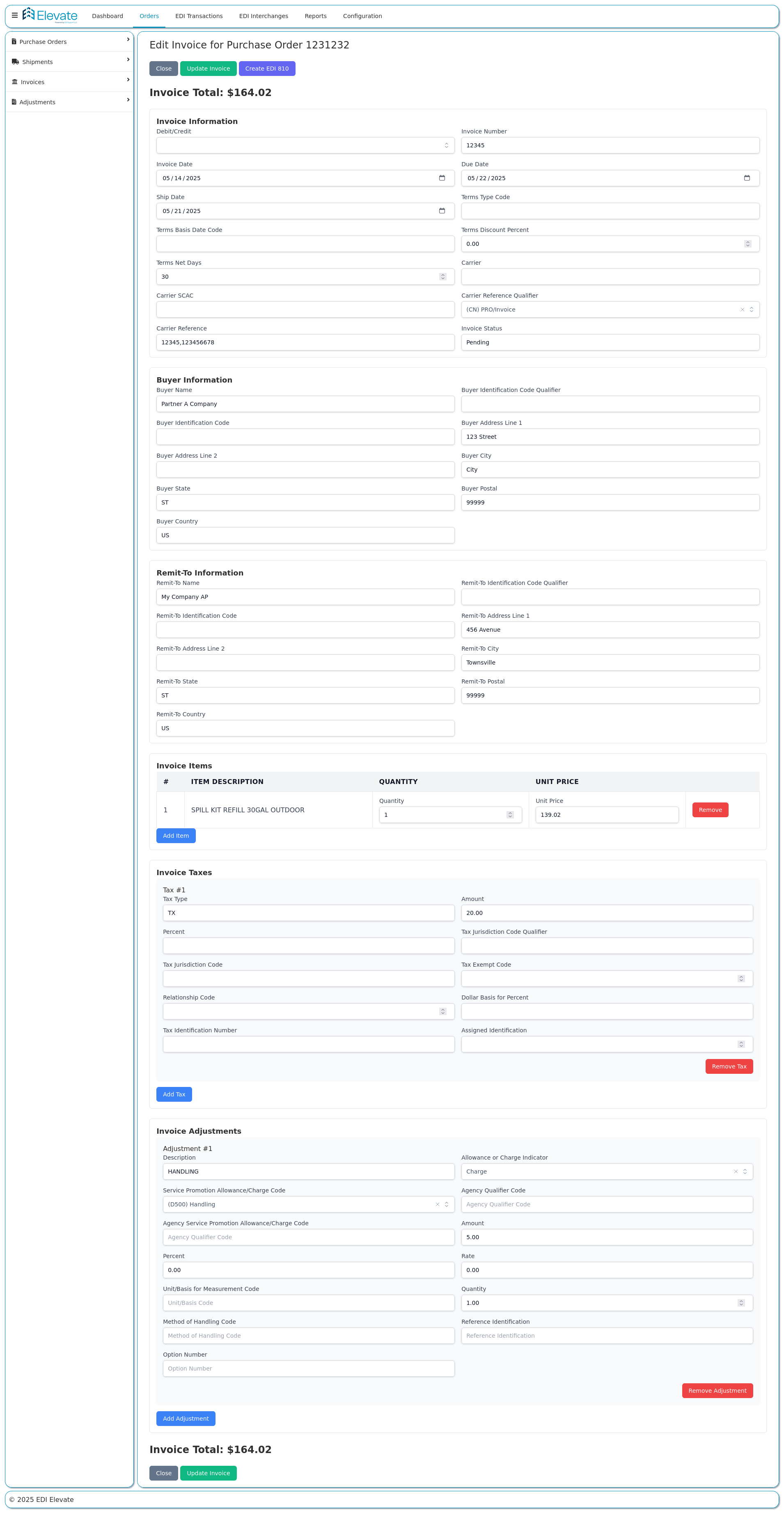Adjust the Terms Net Days stepper

pyautogui.click(x=443, y=277)
